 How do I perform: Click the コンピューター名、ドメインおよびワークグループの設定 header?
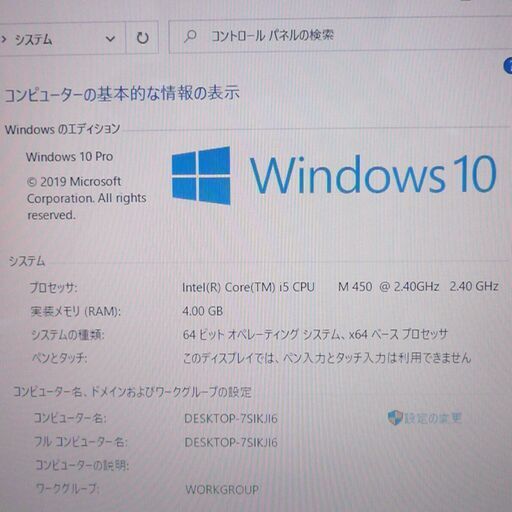132,392
